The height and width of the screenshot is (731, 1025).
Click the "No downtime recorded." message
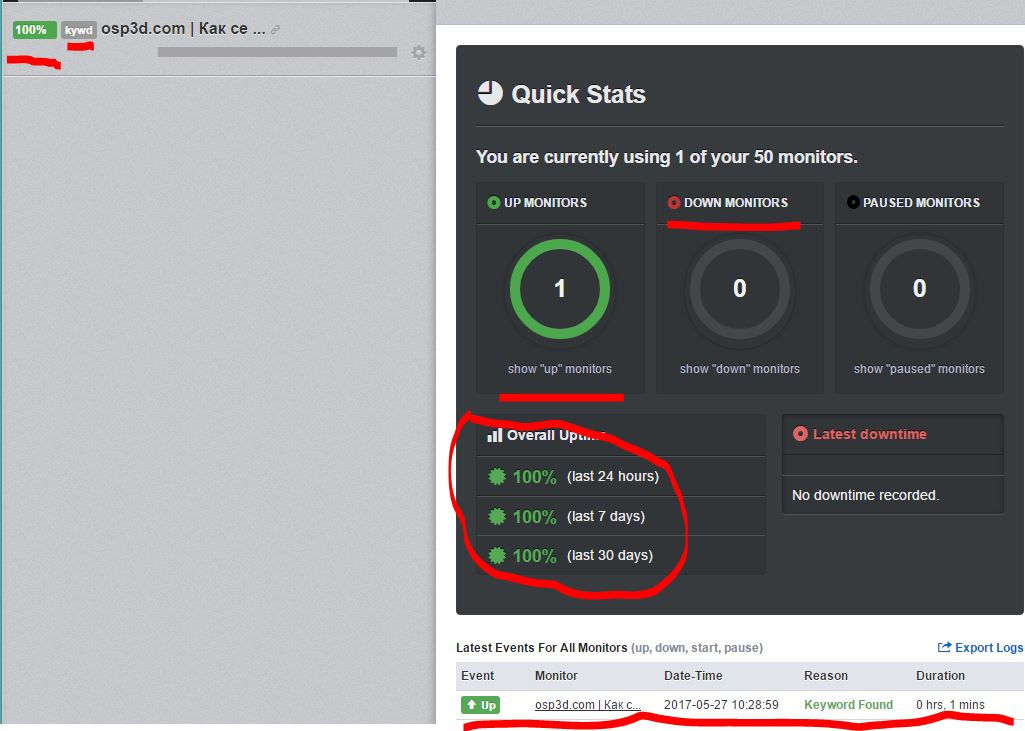[865, 495]
